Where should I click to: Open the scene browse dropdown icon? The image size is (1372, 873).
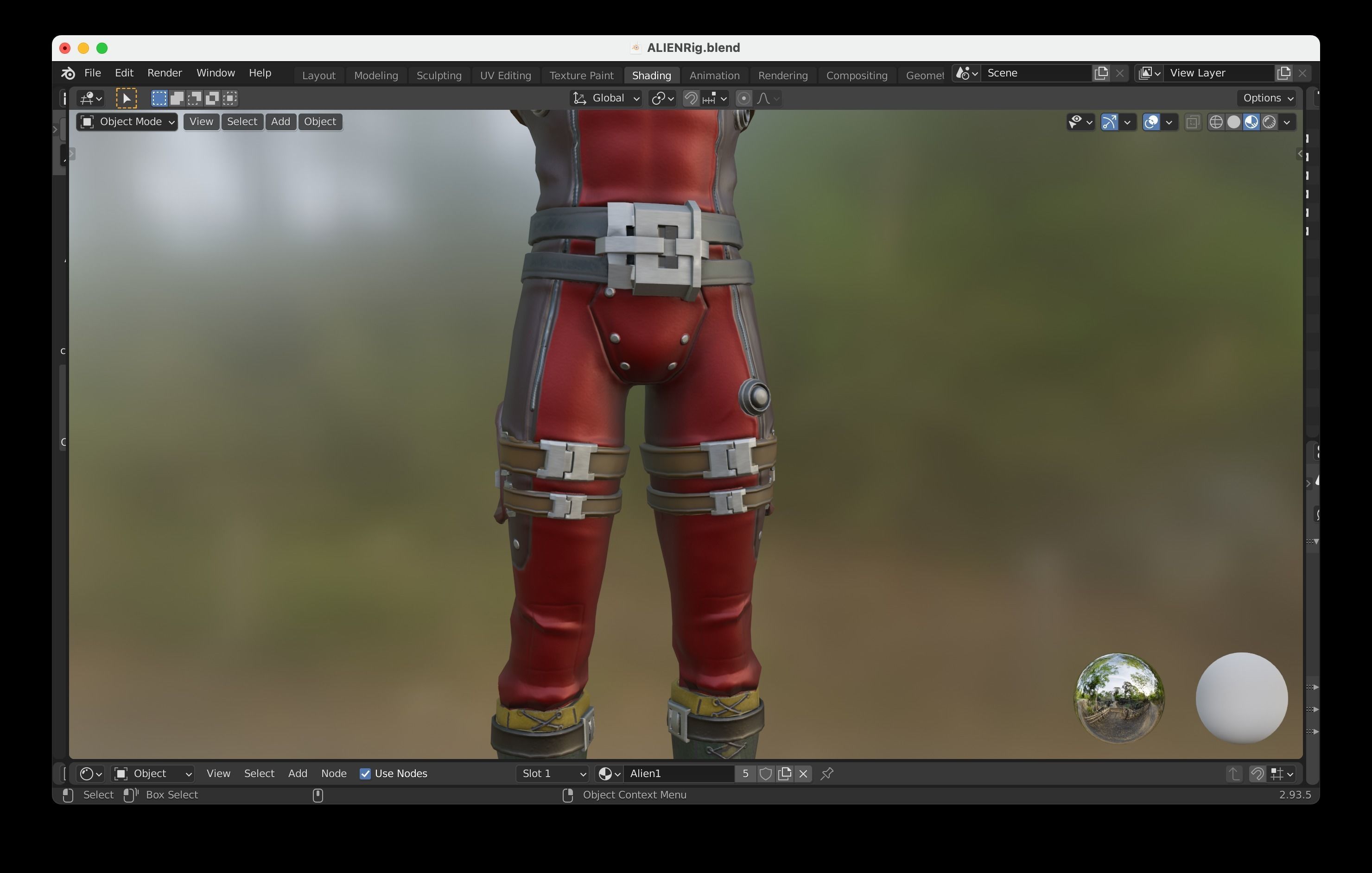pyautogui.click(x=967, y=73)
